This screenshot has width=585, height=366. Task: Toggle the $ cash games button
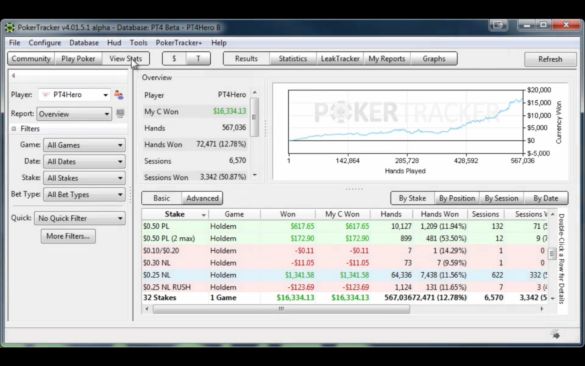pyautogui.click(x=174, y=59)
